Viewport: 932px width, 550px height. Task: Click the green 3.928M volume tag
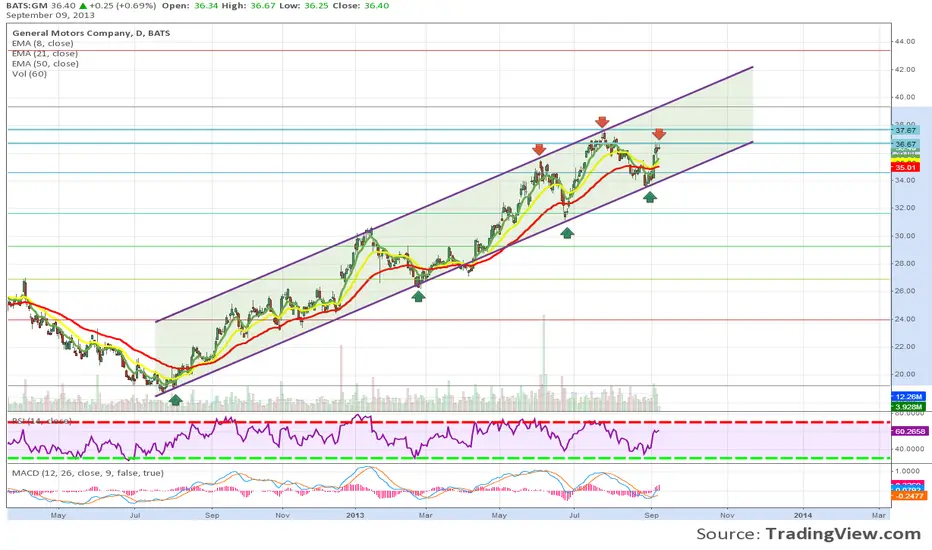point(908,407)
